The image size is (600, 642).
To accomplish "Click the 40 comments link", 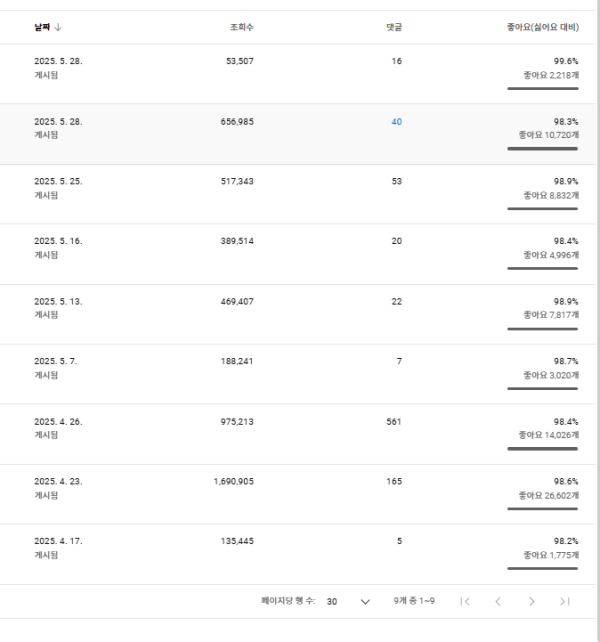I will 397,122.
